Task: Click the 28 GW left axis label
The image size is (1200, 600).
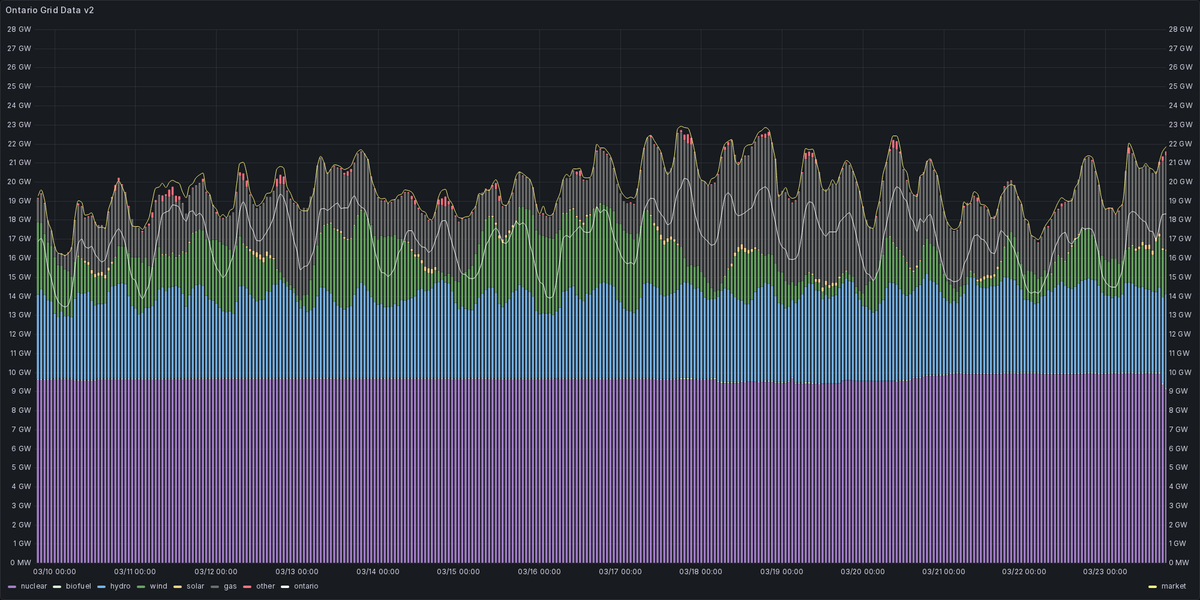Action: pos(20,30)
